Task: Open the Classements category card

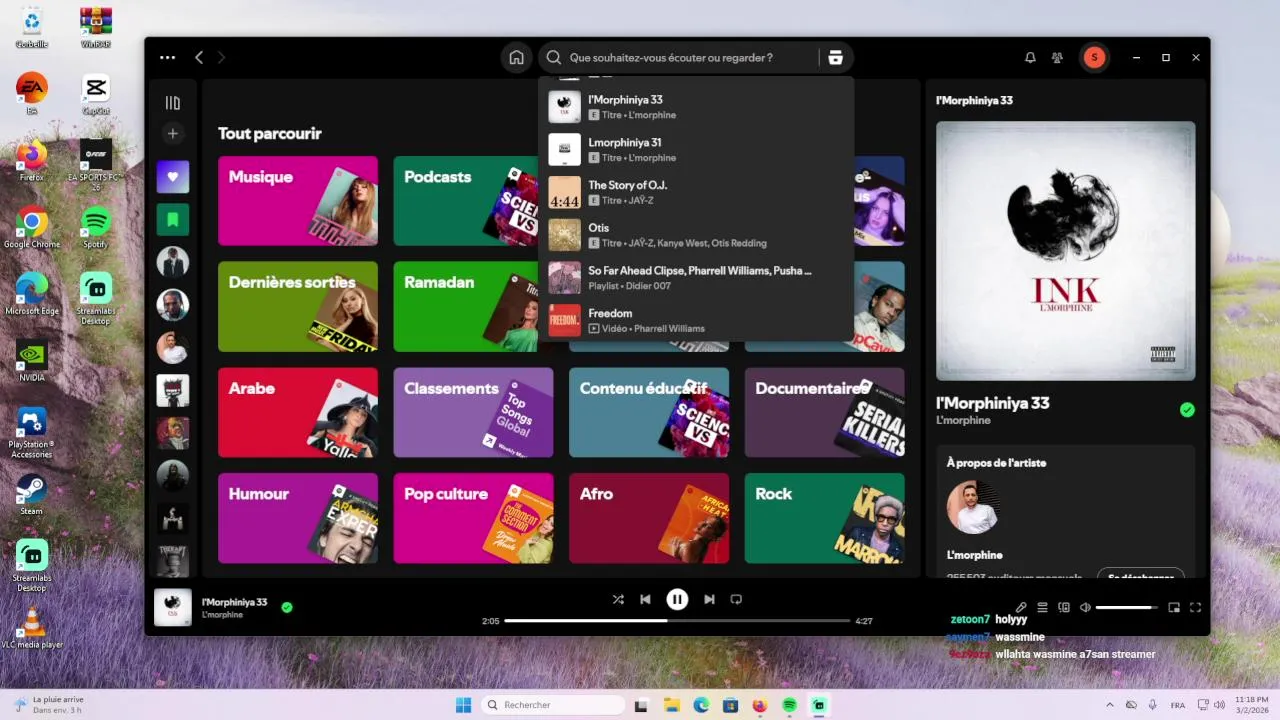Action: tap(473, 413)
